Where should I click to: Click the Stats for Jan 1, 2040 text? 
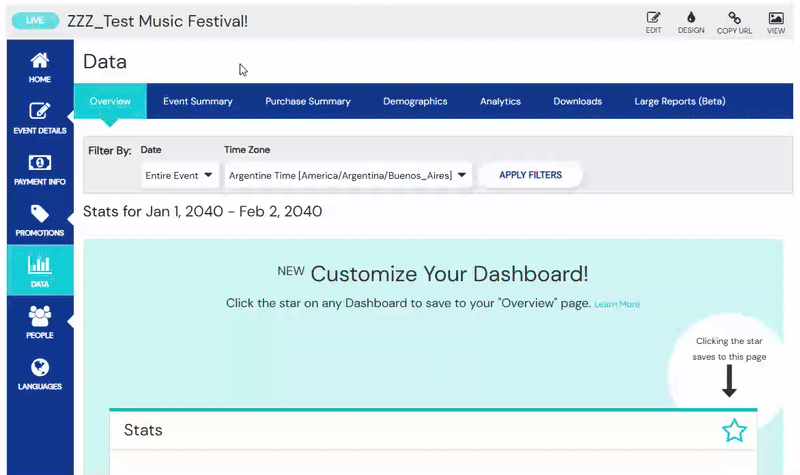point(203,211)
